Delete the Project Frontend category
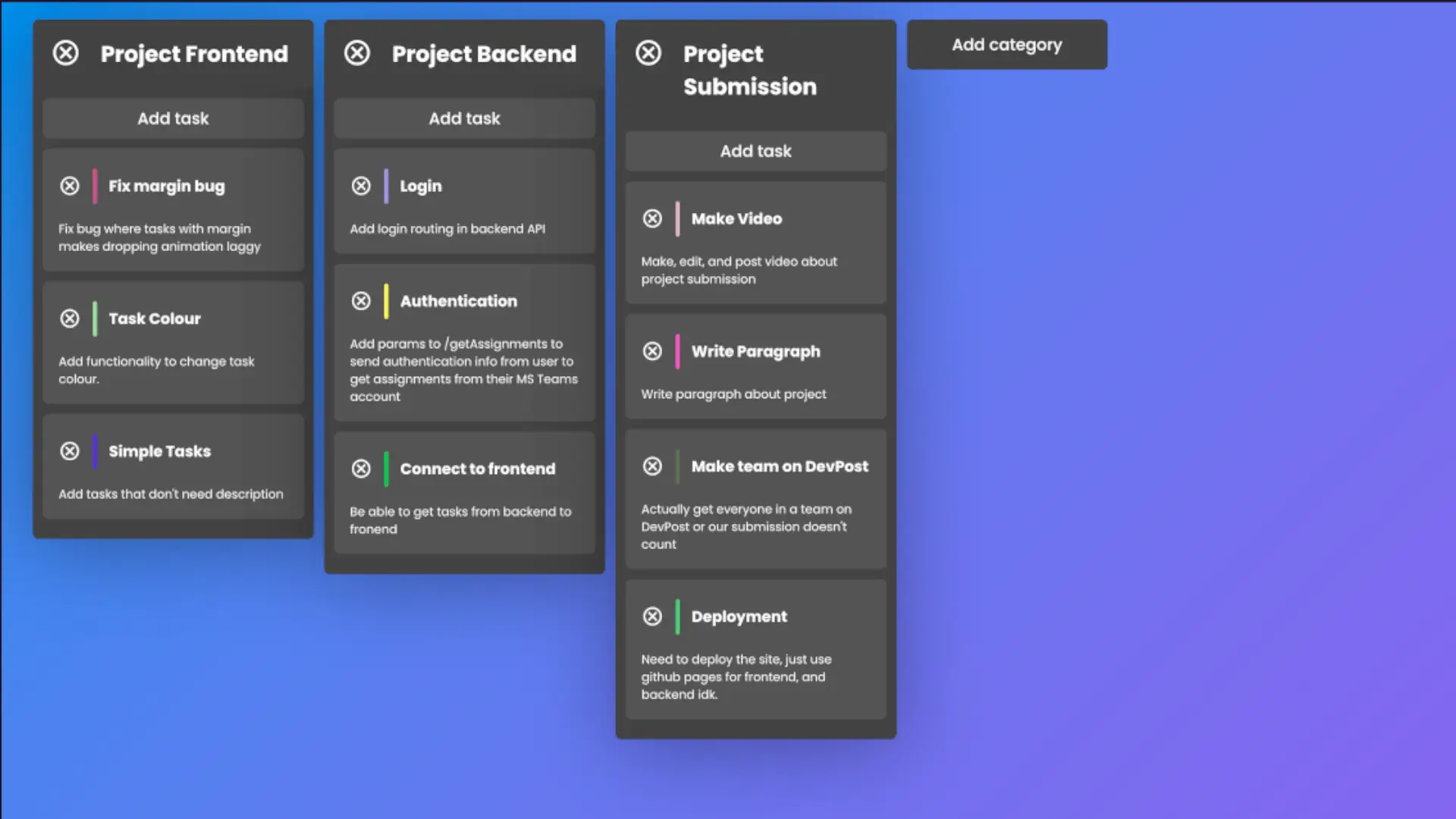This screenshot has width=1456, height=819. click(x=65, y=53)
